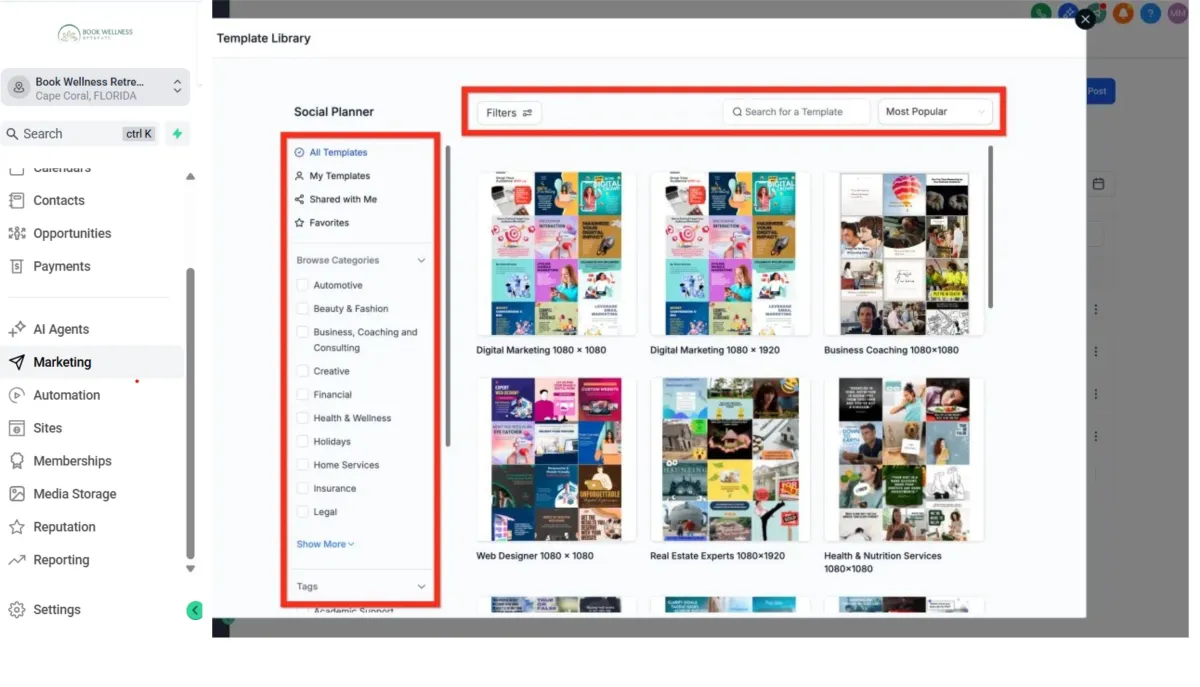Check the Creative category
Image resolution: width=1200 pixels, height=687 pixels.
303,371
